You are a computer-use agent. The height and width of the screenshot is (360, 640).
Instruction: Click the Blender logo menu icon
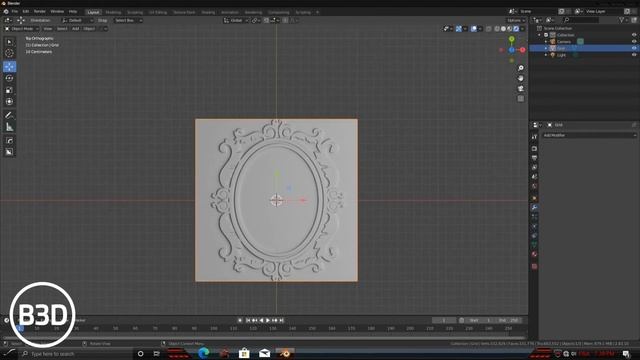tap(6, 12)
